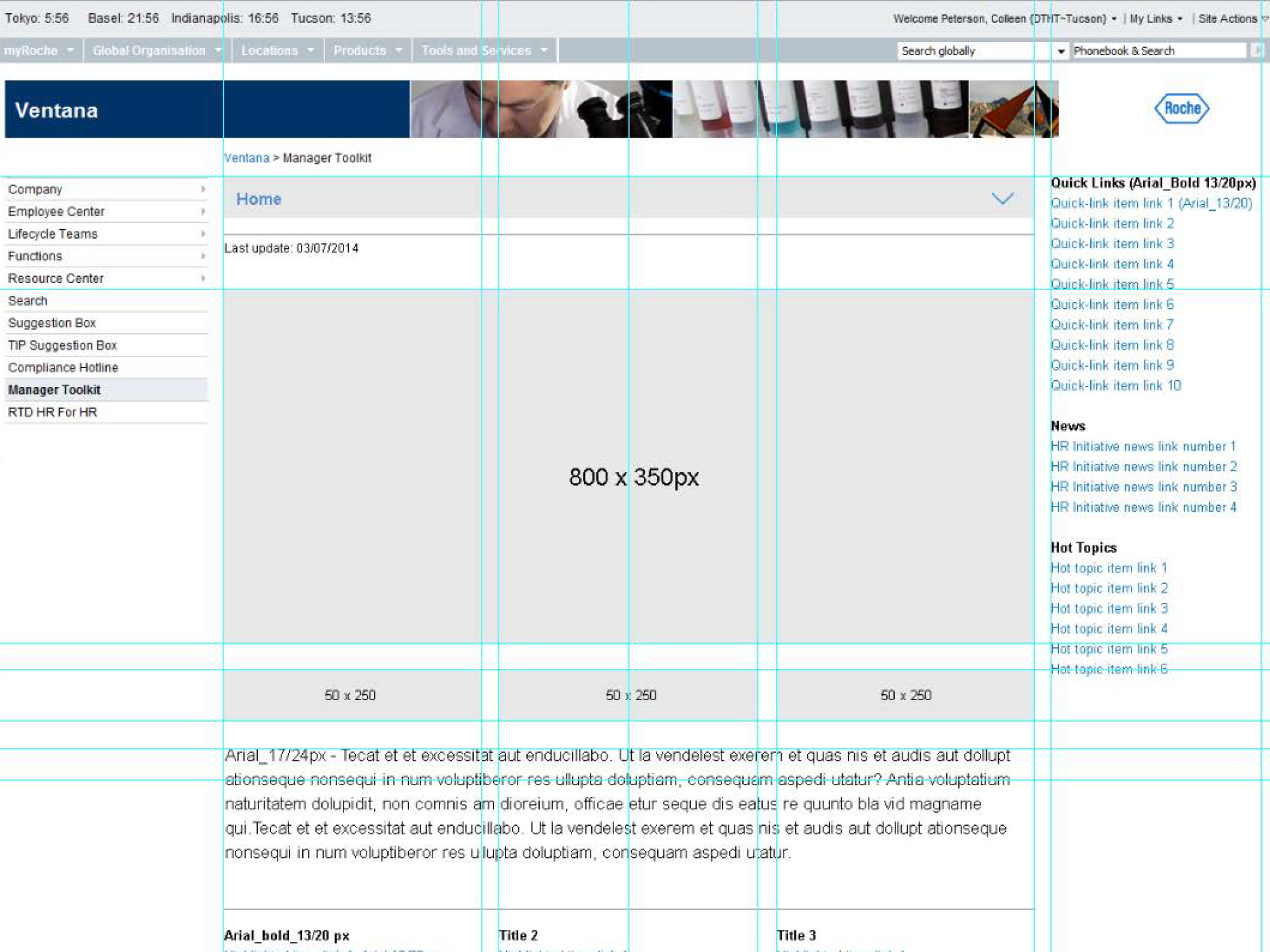Click the Ventana breadcrumb link

click(247, 158)
